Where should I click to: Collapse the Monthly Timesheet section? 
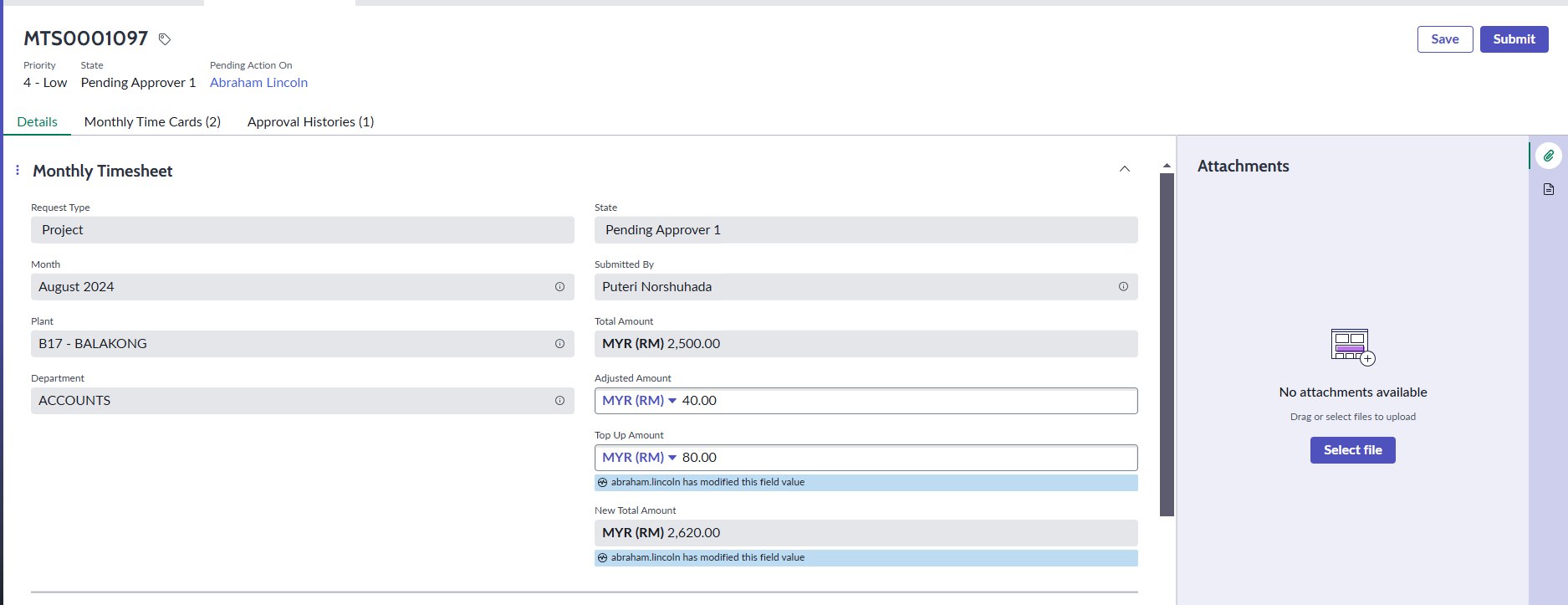[x=1125, y=169]
